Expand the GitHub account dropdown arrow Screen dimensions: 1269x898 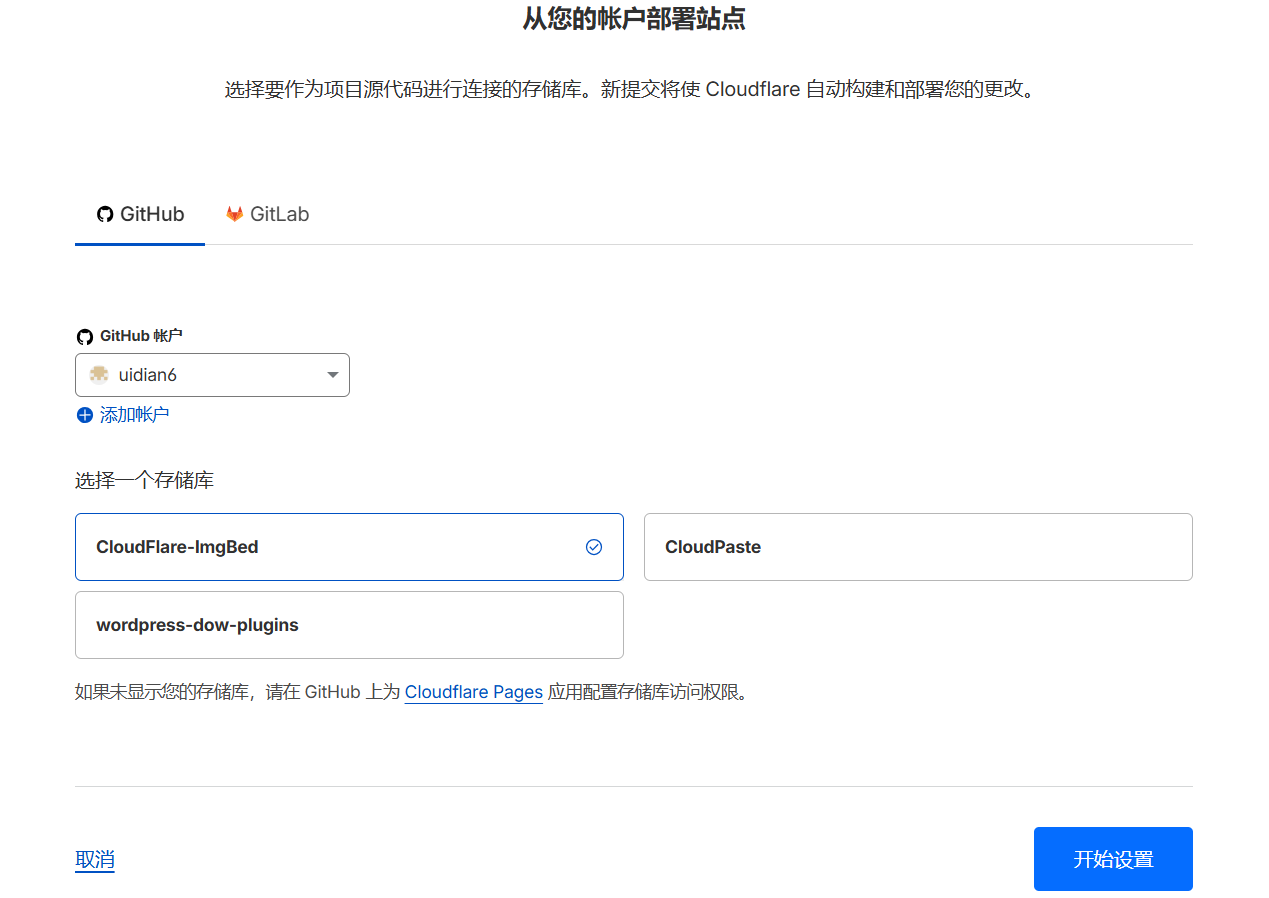(x=333, y=375)
